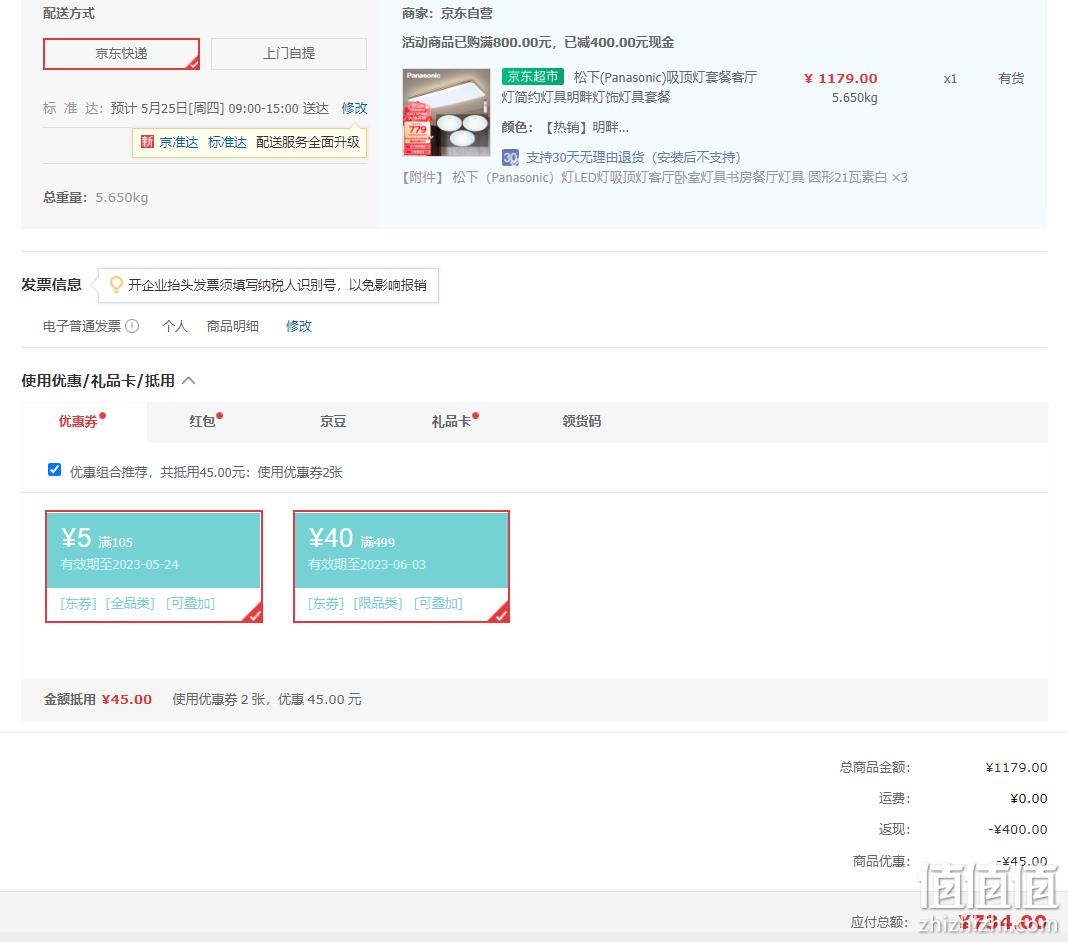
Task: Open 松下吸顶灯套餐 product title
Action: click(629, 87)
